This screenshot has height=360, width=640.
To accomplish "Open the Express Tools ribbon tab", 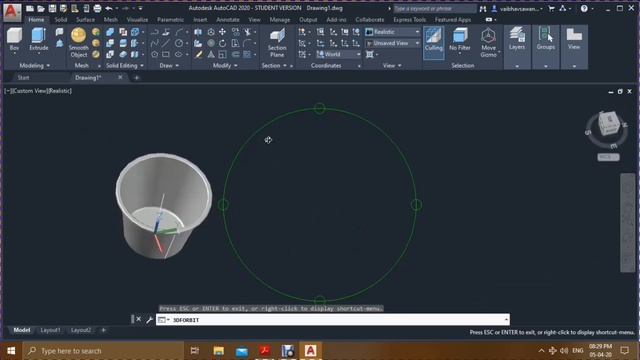I will point(409,20).
